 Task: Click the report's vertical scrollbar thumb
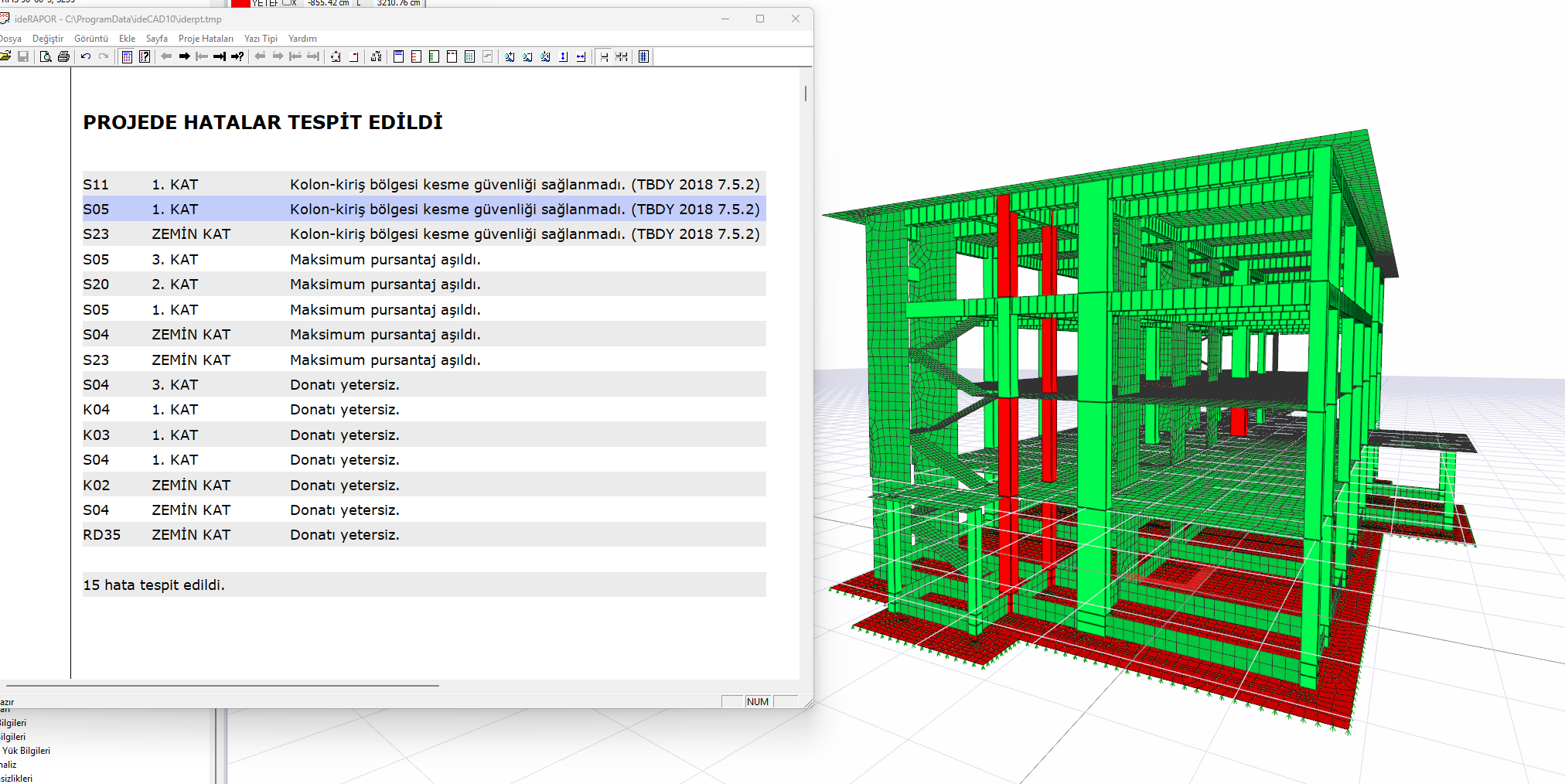point(805,94)
